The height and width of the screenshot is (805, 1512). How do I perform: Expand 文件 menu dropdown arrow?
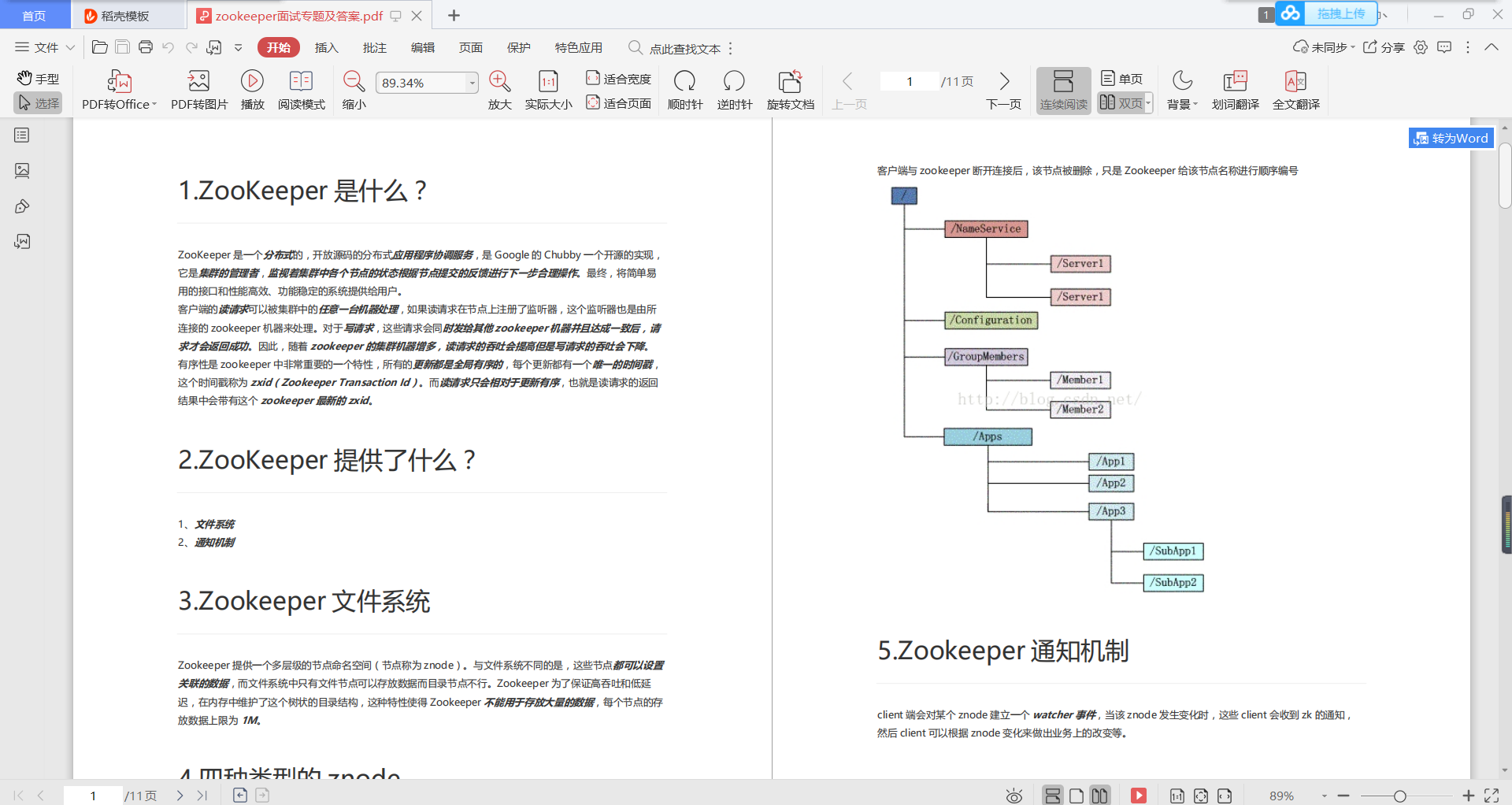pos(70,47)
